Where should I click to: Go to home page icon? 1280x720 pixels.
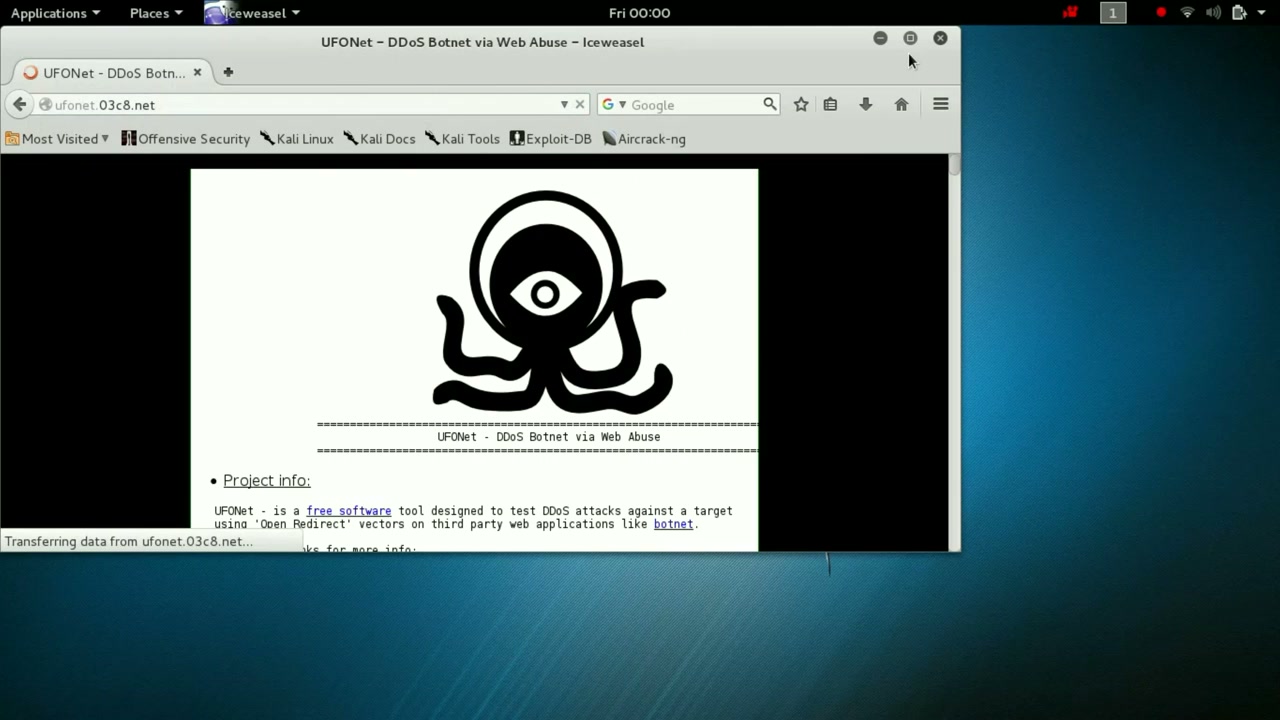click(x=901, y=104)
